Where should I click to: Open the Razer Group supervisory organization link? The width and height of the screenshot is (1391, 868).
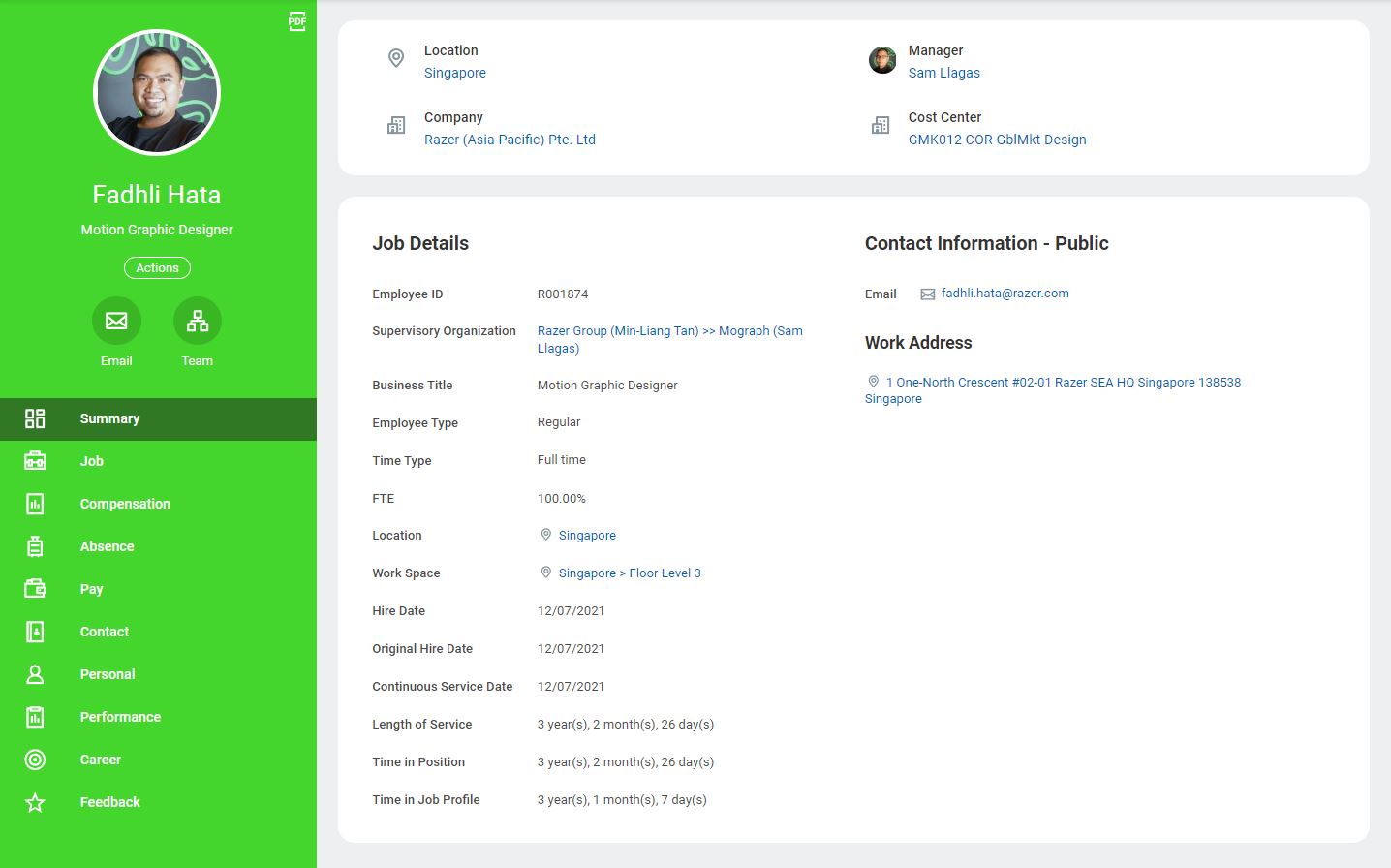coord(670,339)
